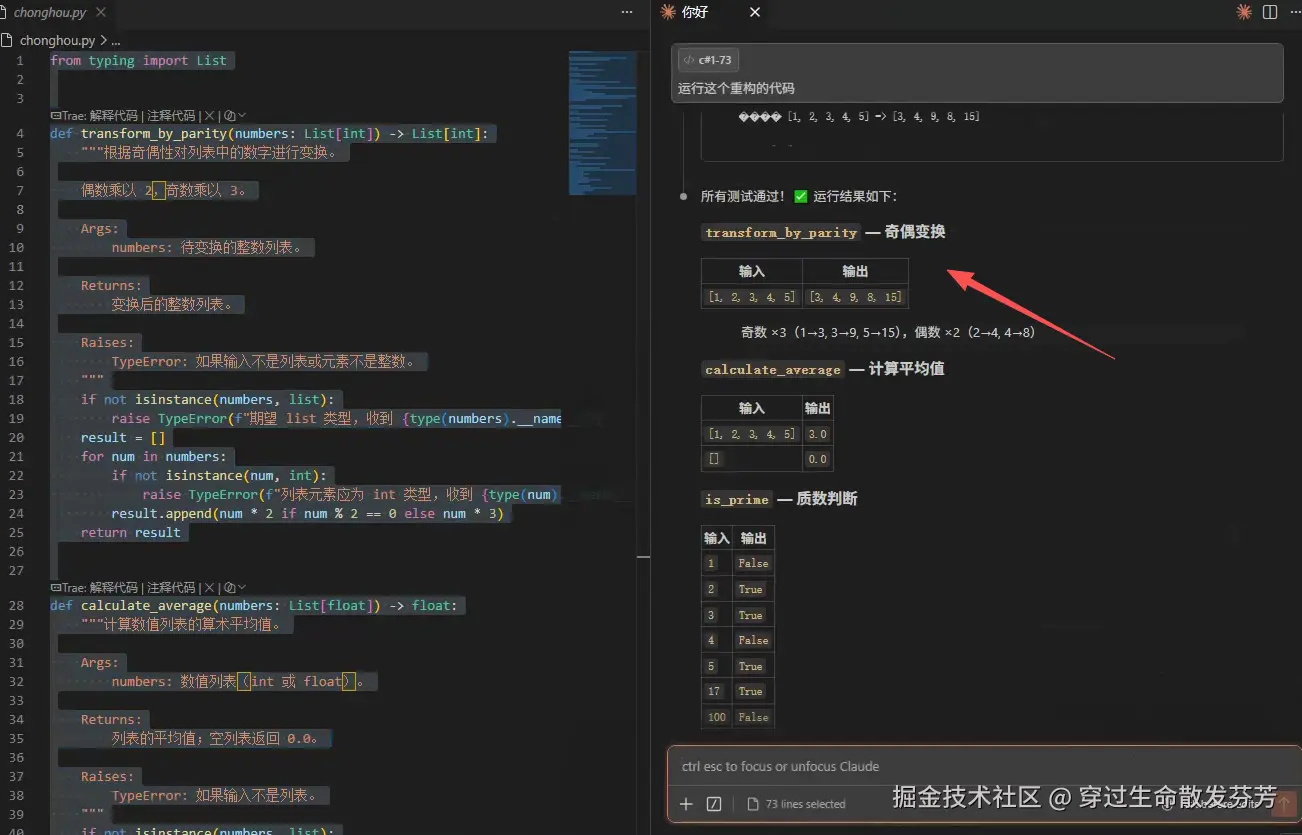Click the breadcrumb ellipsis after chonghou.py
Image resolution: width=1302 pixels, height=835 pixels.
click(115, 41)
